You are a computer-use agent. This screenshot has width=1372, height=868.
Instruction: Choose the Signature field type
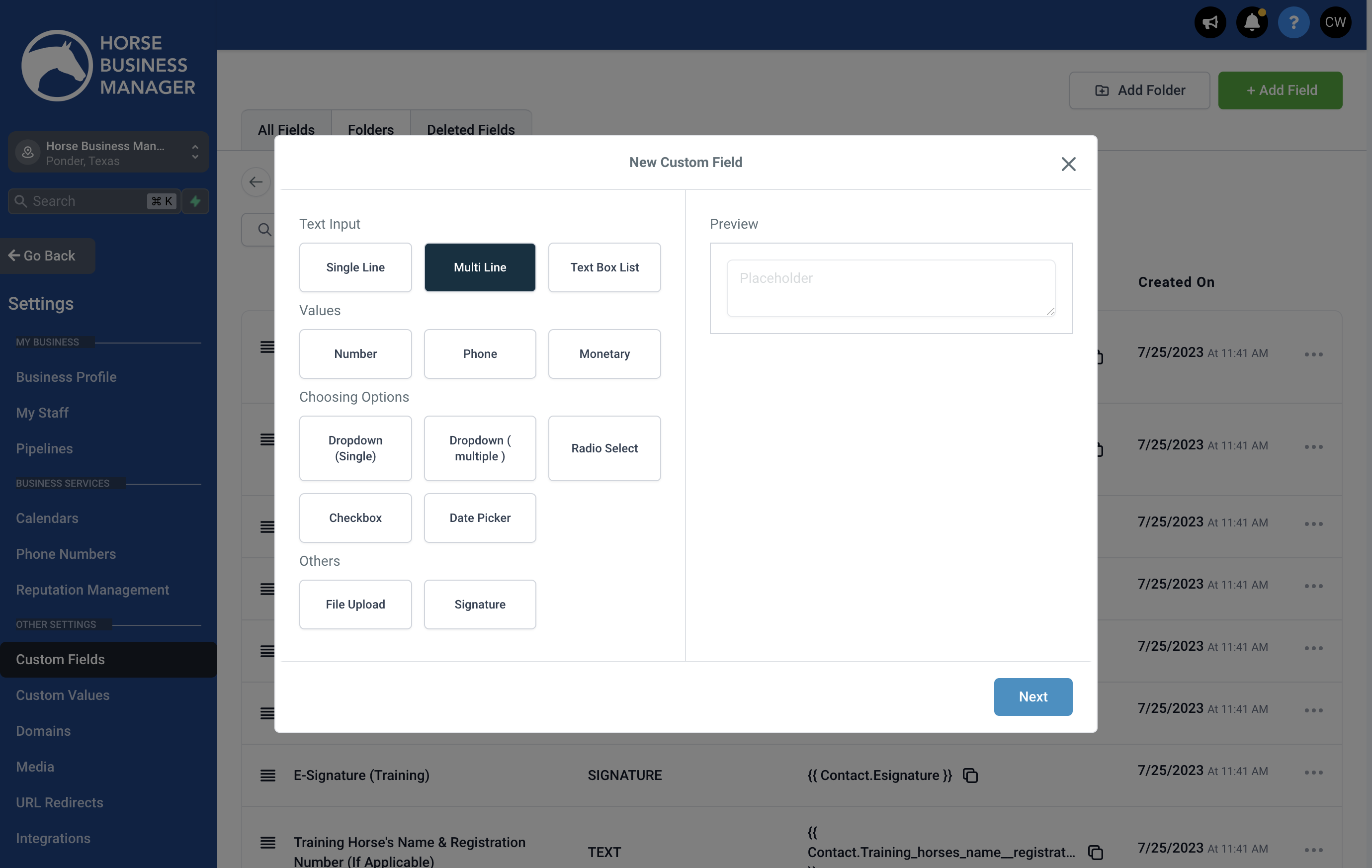click(x=480, y=605)
